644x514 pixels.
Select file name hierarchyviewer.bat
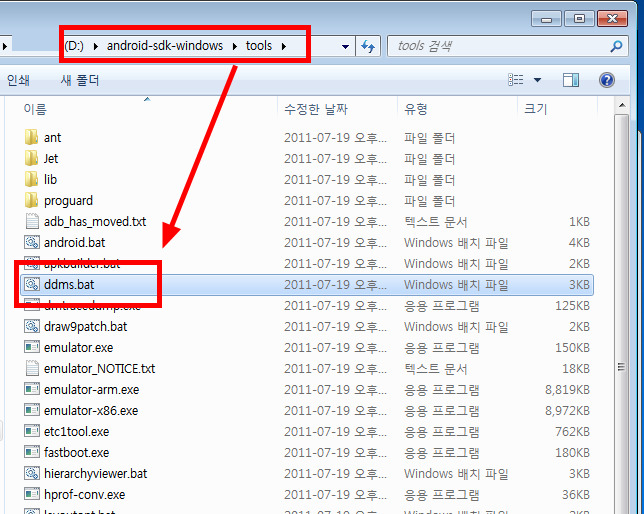tap(95, 474)
